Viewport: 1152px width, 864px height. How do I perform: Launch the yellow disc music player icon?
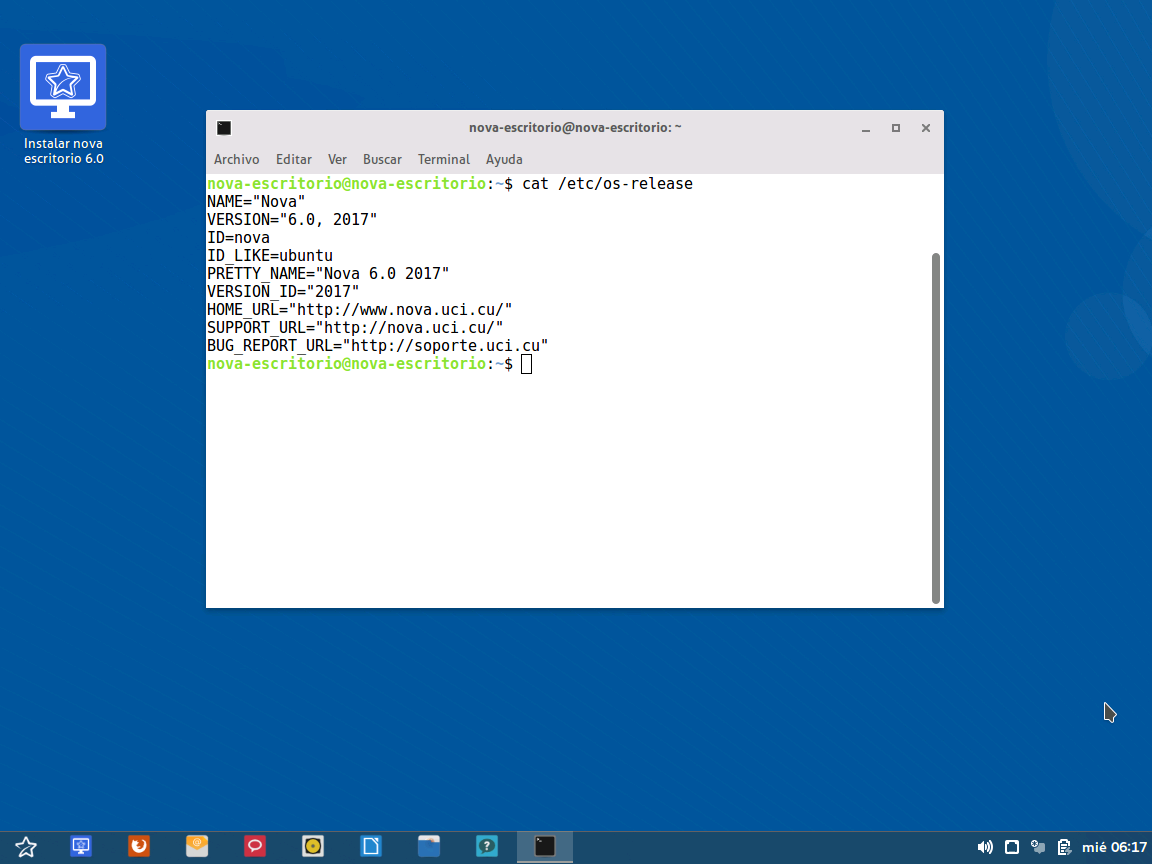click(313, 846)
